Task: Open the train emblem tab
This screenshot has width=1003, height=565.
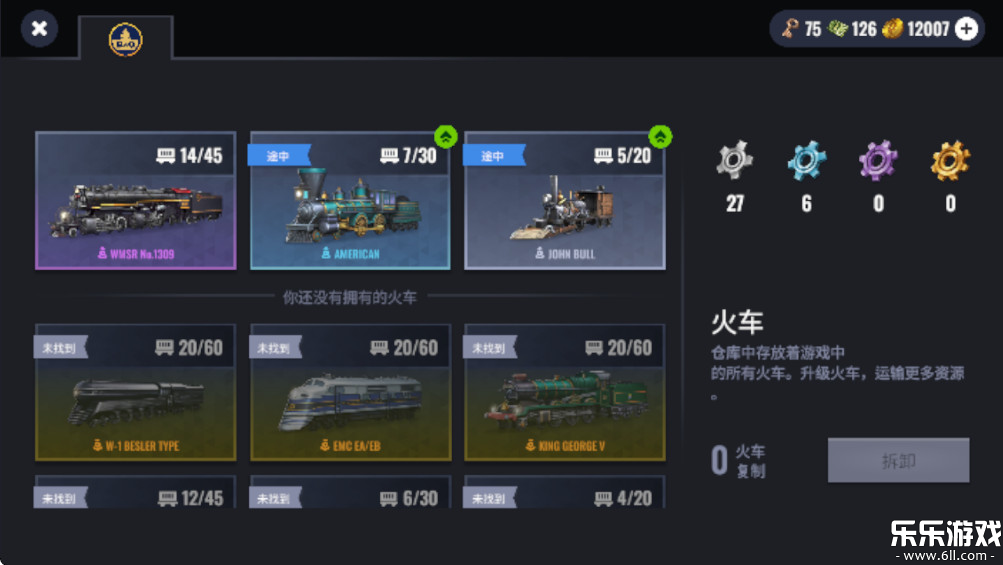Action: pyautogui.click(x=125, y=39)
